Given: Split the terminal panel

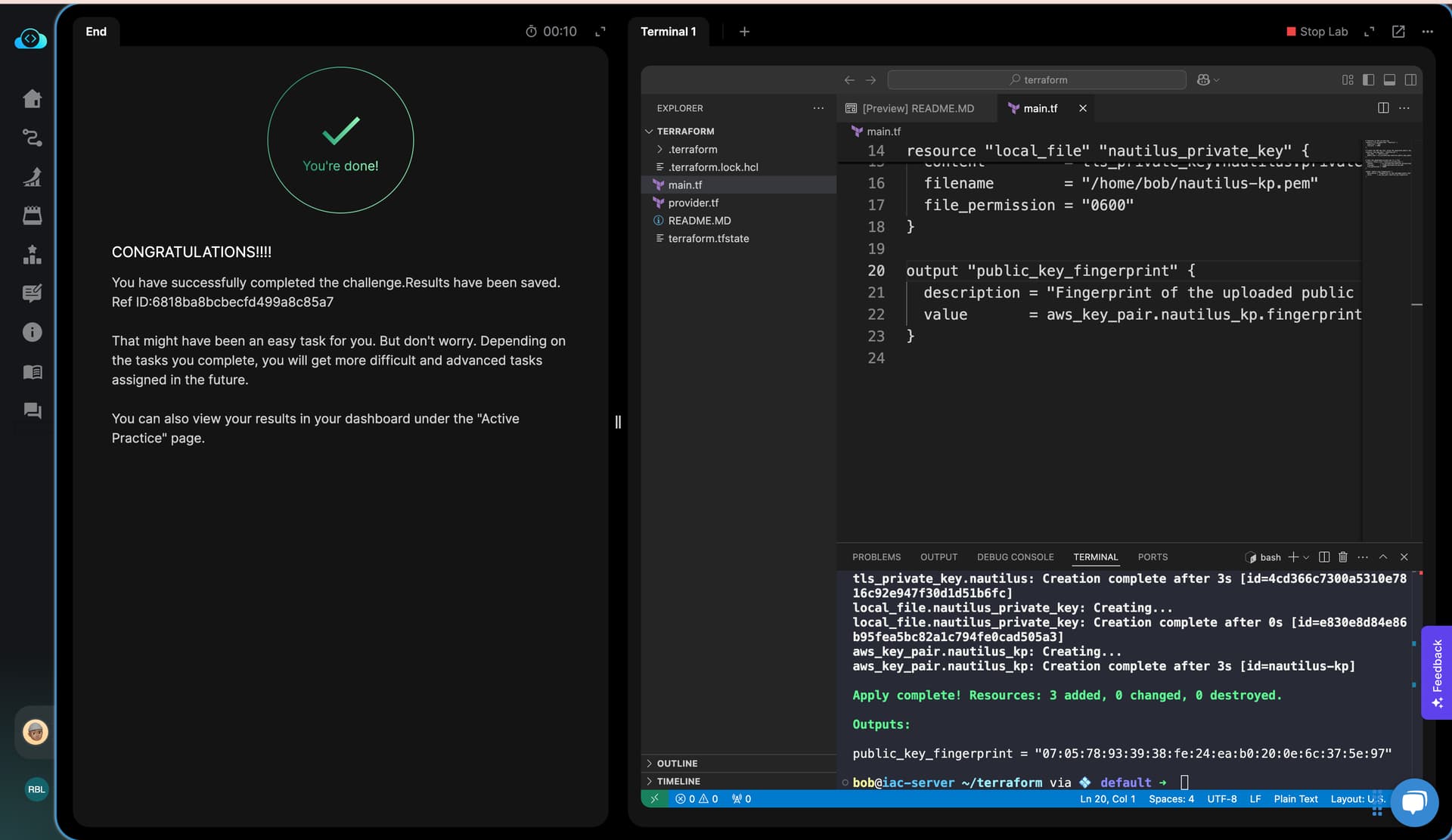Looking at the screenshot, I should [x=1324, y=557].
